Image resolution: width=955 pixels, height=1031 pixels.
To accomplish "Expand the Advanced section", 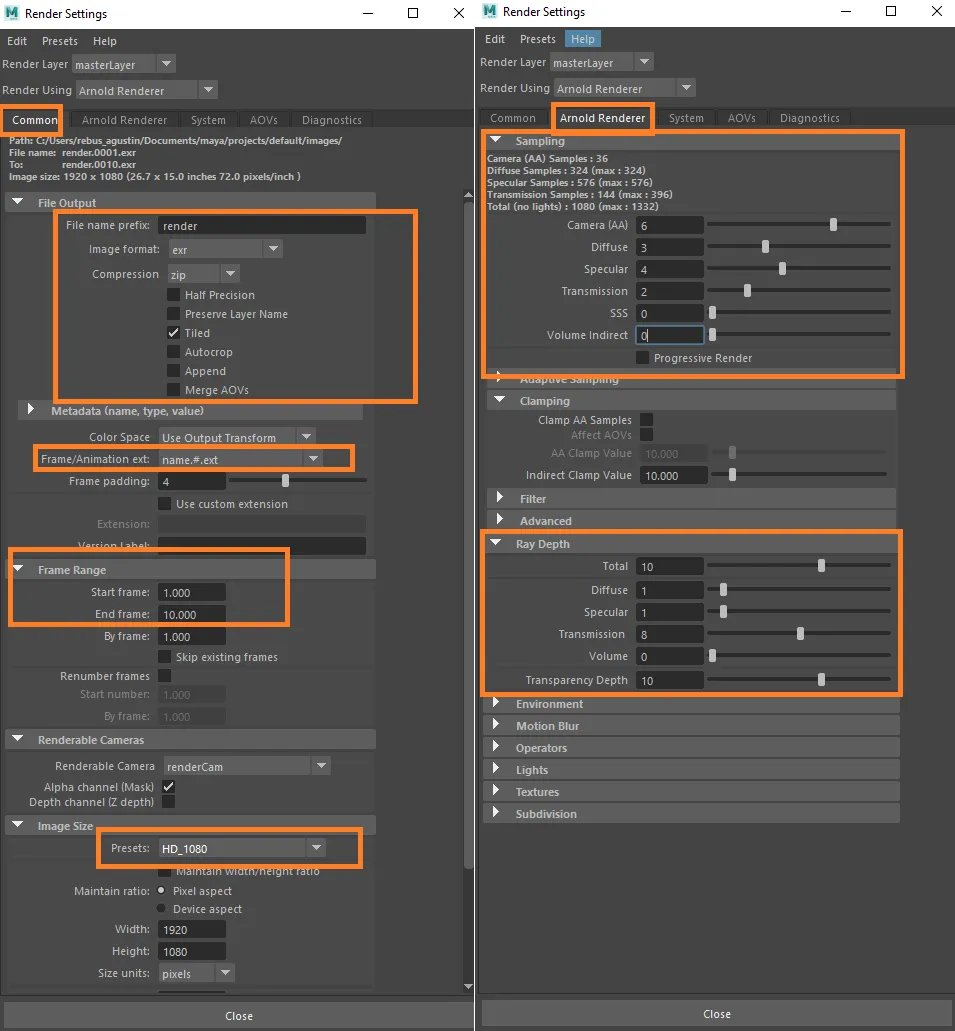I will tap(500, 519).
